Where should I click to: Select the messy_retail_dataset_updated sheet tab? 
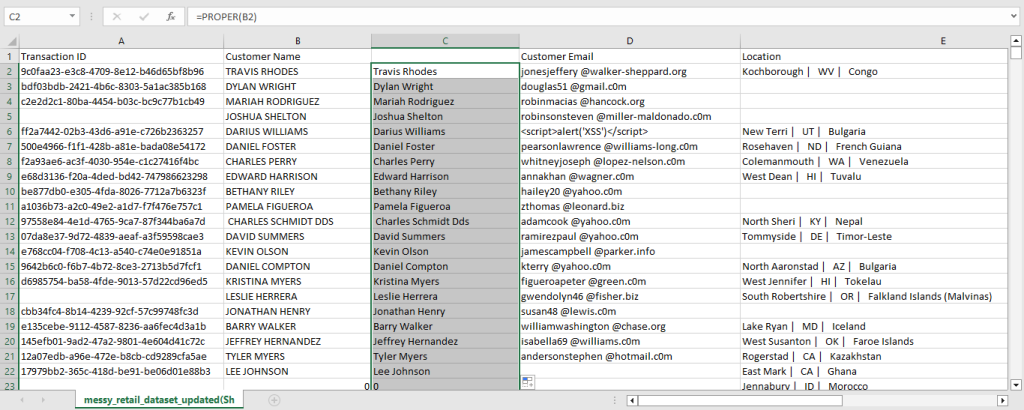coord(159,400)
